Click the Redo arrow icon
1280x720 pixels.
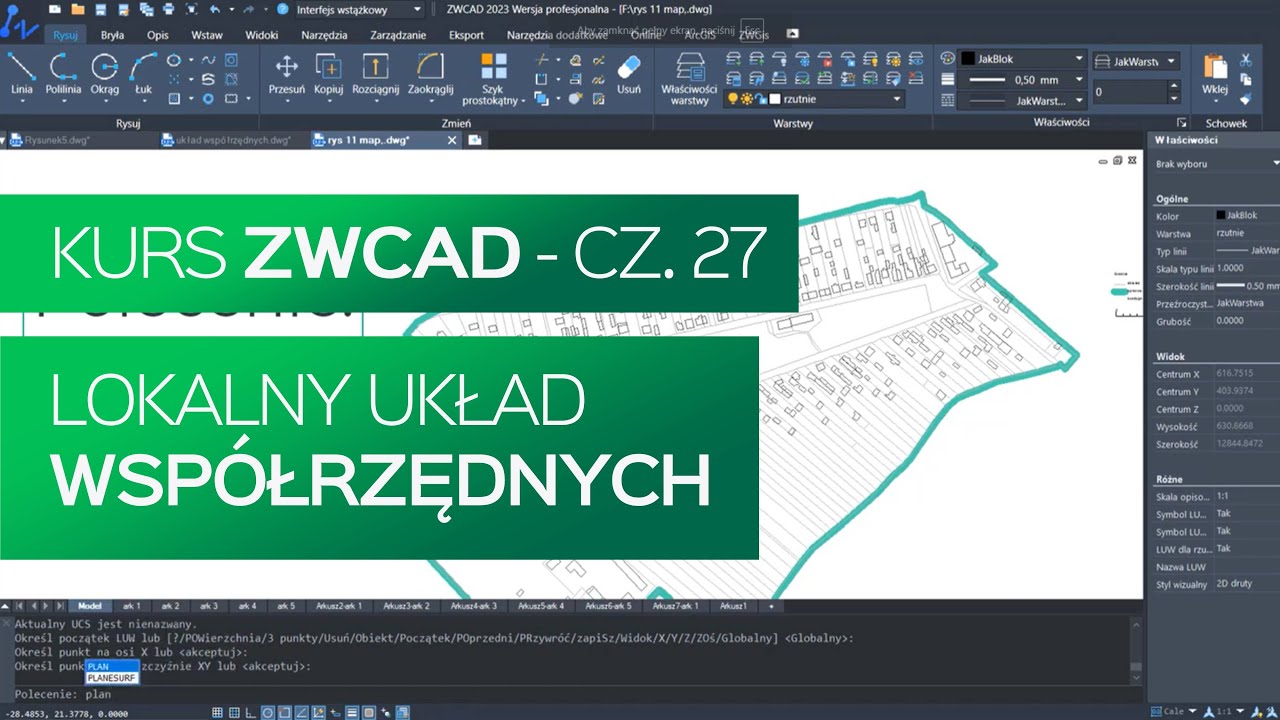248,9
